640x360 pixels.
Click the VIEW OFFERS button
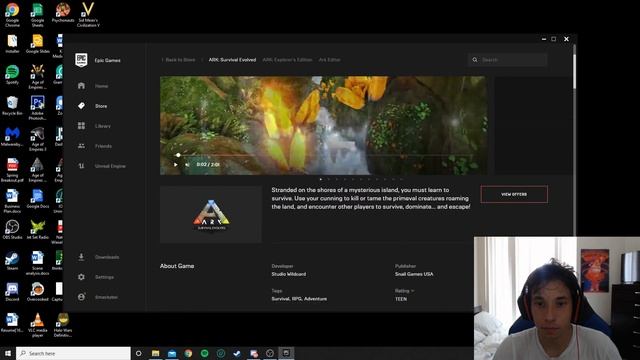tap(514, 194)
